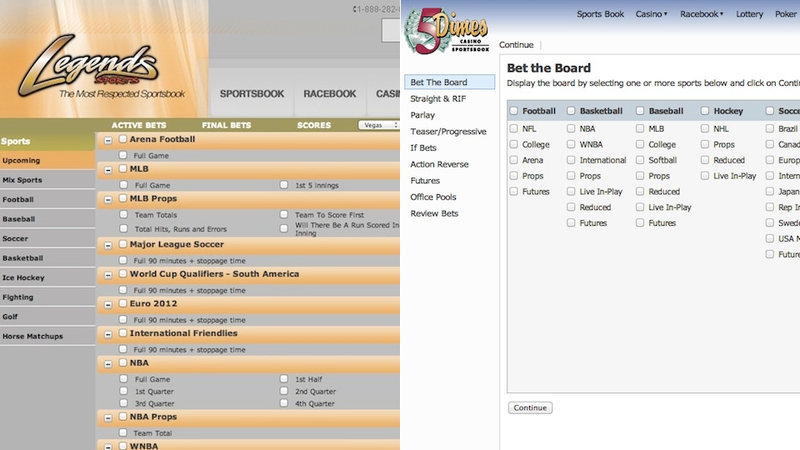Image resolution: width=800 pixels, height=450 pixels.
Task: Select Bet The Board in left menu
Action: click(449, 82)
